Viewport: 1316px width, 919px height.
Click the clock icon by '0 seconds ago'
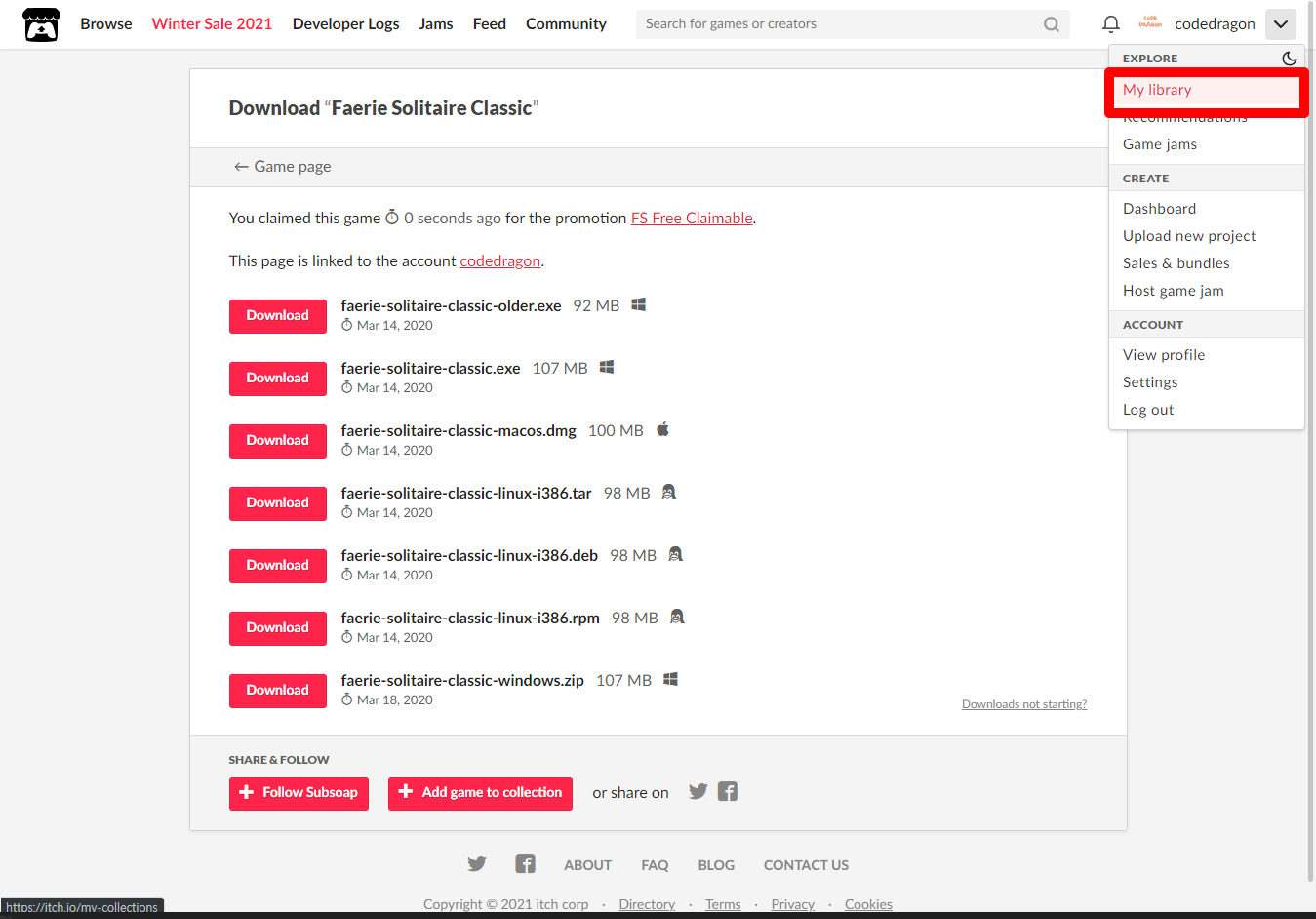[392, 218]
